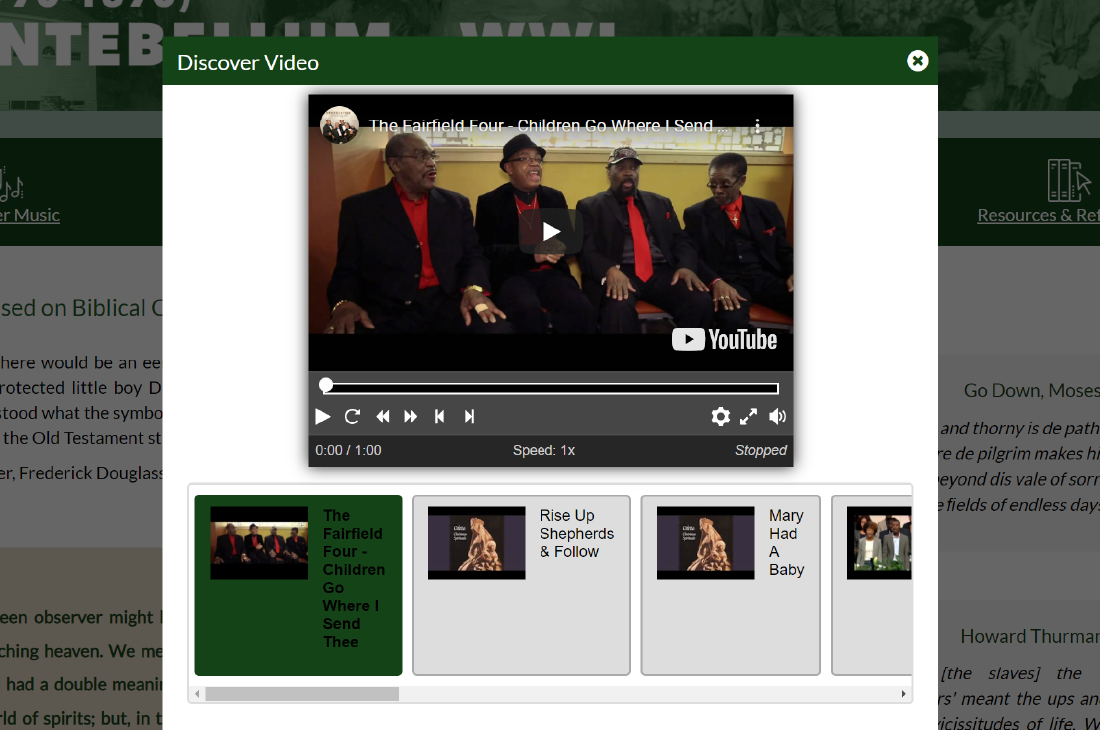
Task: Click the restart video icon
Action: pos(352,417)
